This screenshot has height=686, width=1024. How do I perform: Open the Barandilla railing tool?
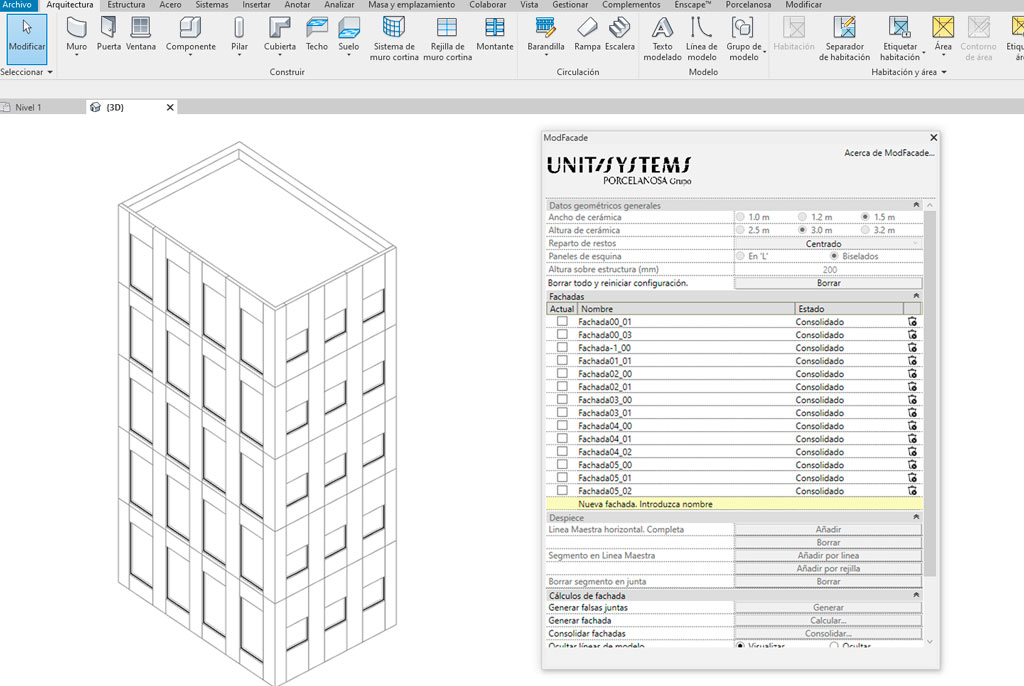tap(546, 34)
